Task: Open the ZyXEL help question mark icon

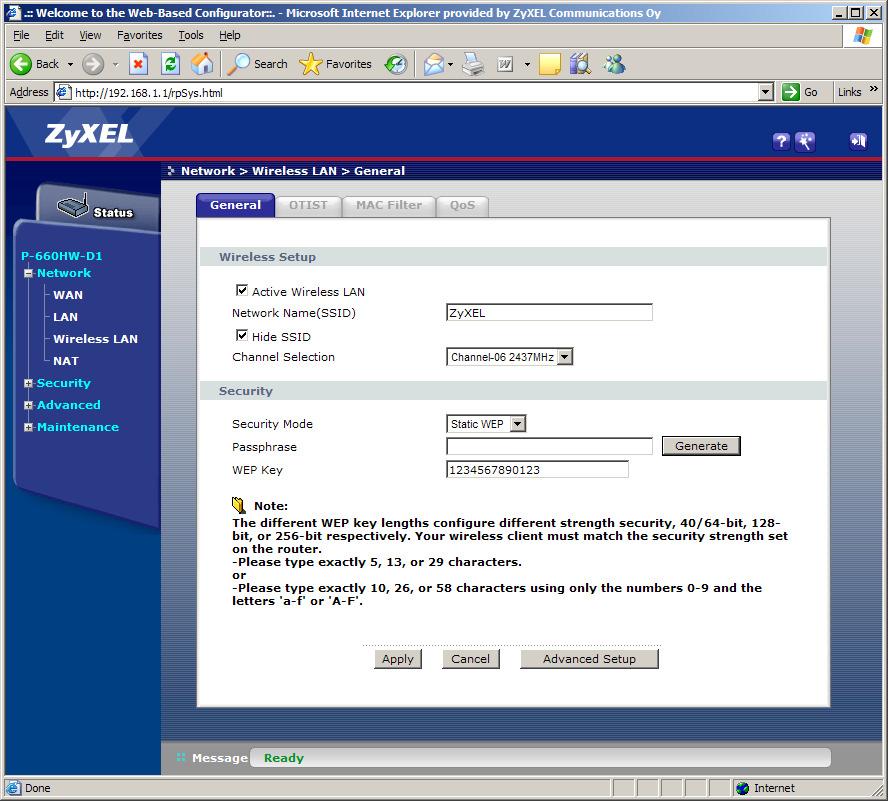Action: (781, 141)
